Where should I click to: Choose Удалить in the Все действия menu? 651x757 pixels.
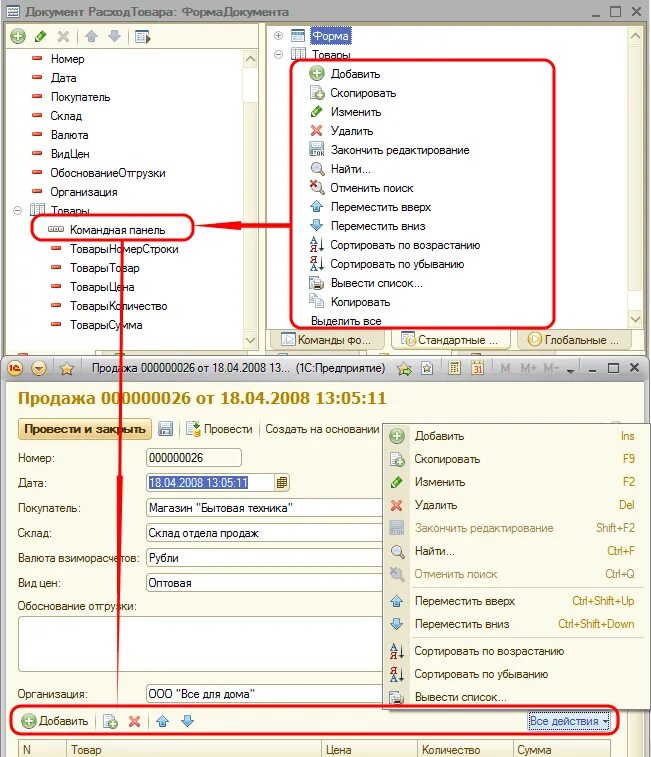pyautogui.click(x=516, y=505)
